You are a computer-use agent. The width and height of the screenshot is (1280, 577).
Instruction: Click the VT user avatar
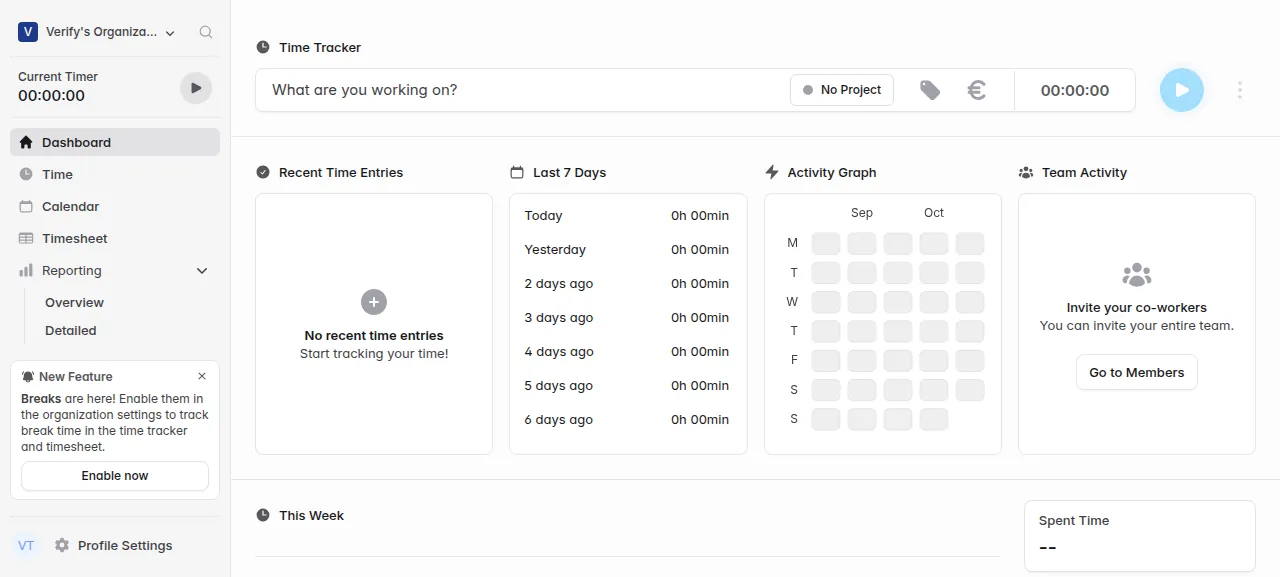[26, 545]
